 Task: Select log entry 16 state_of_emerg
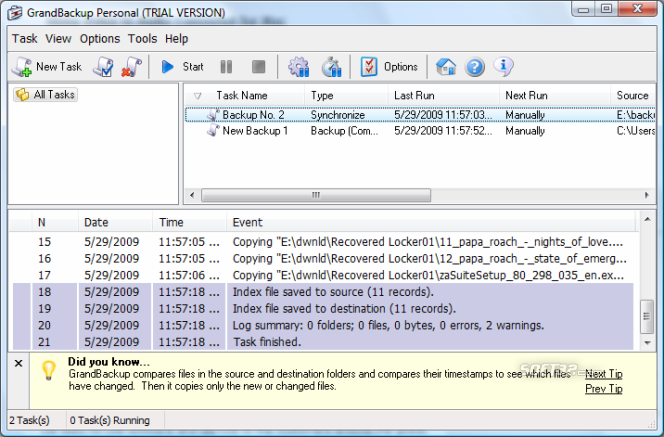click(x=323, y=258)
